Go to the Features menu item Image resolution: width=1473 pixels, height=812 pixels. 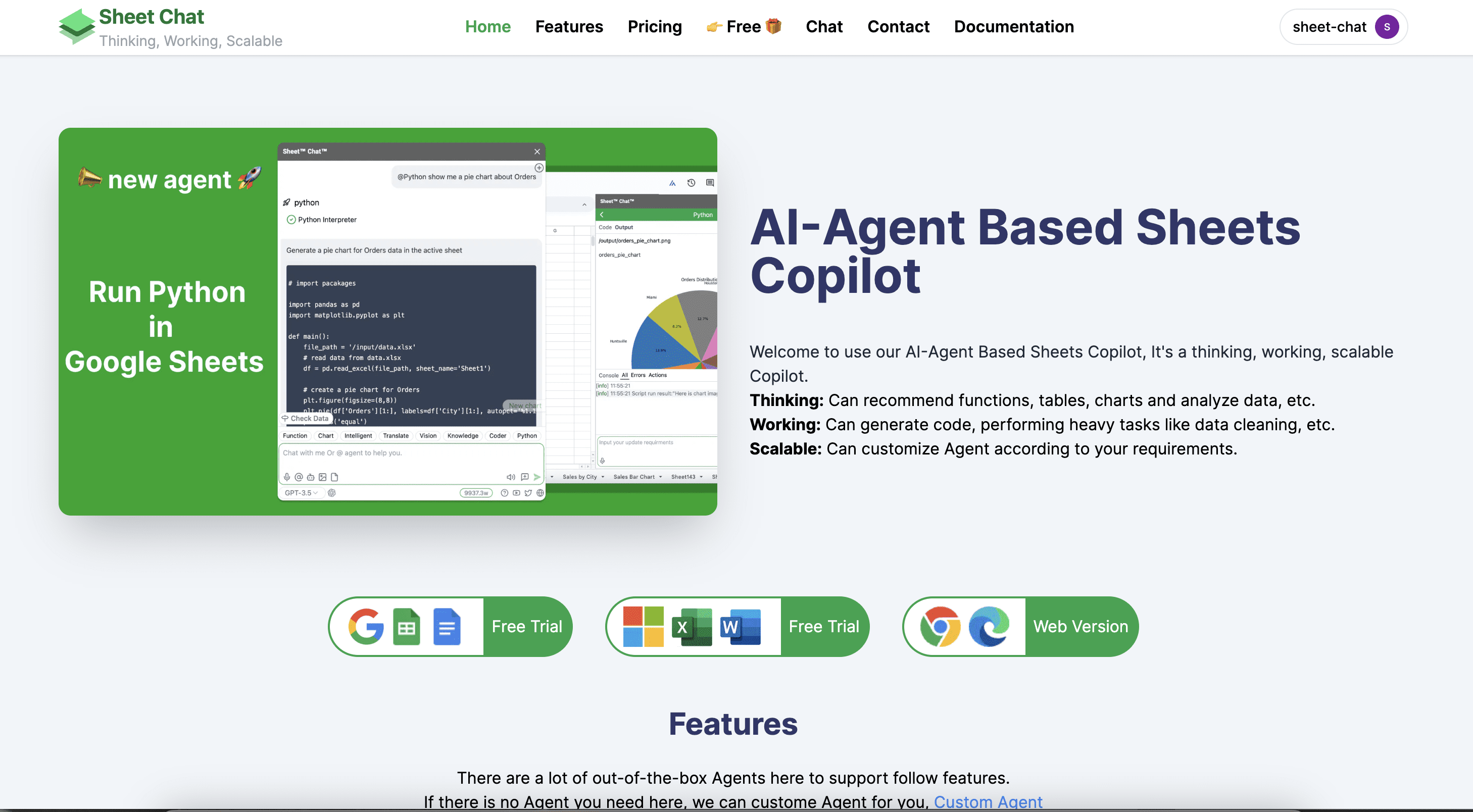coord(569,27)
